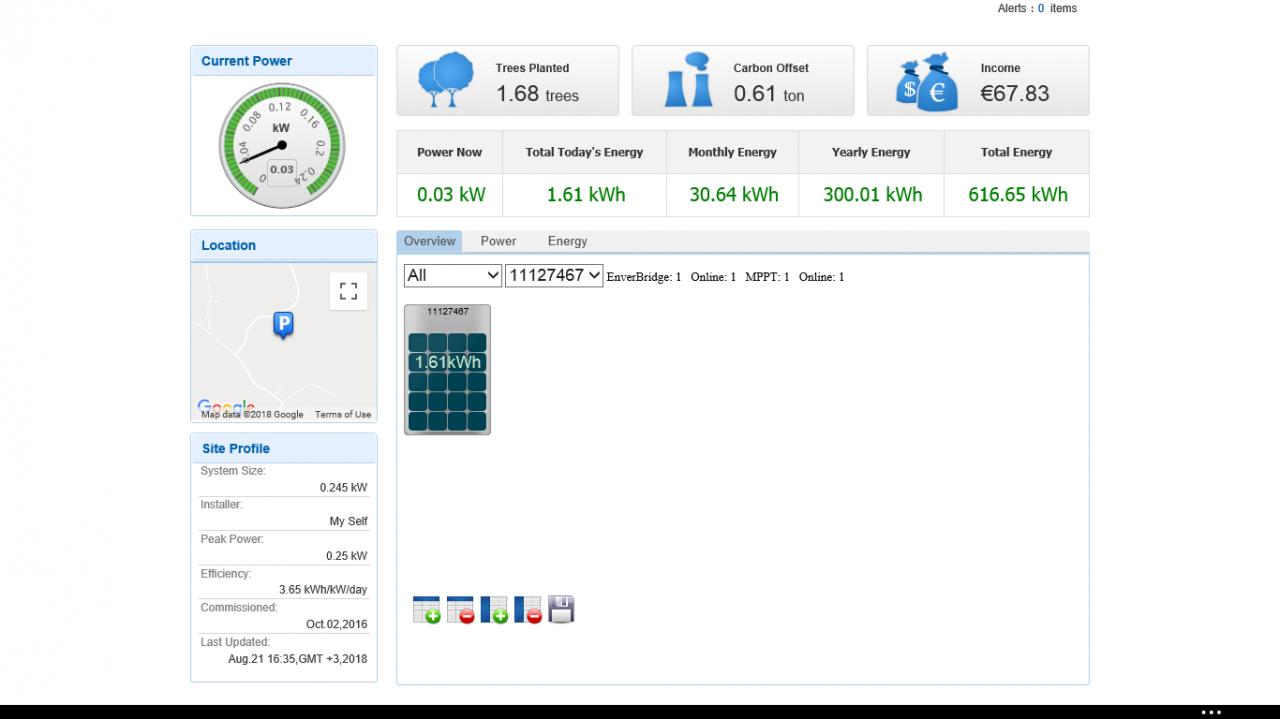Click the Carbon Offset cooling towers icon
The height and width of the screenshot is (719, 1280).
(x=688, y=80)
